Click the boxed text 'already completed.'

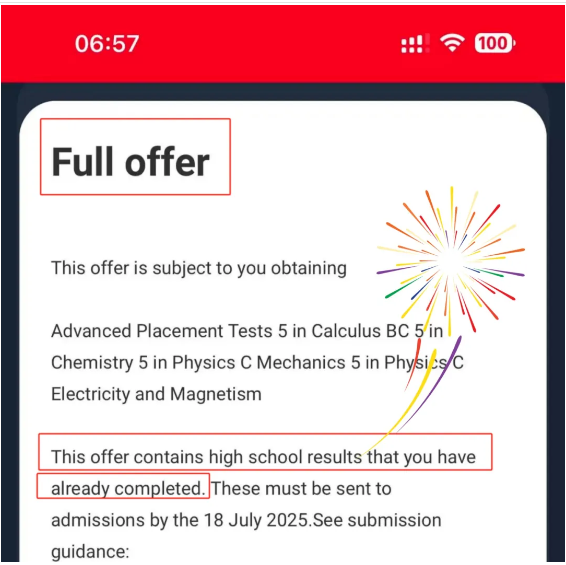(128, 488)
